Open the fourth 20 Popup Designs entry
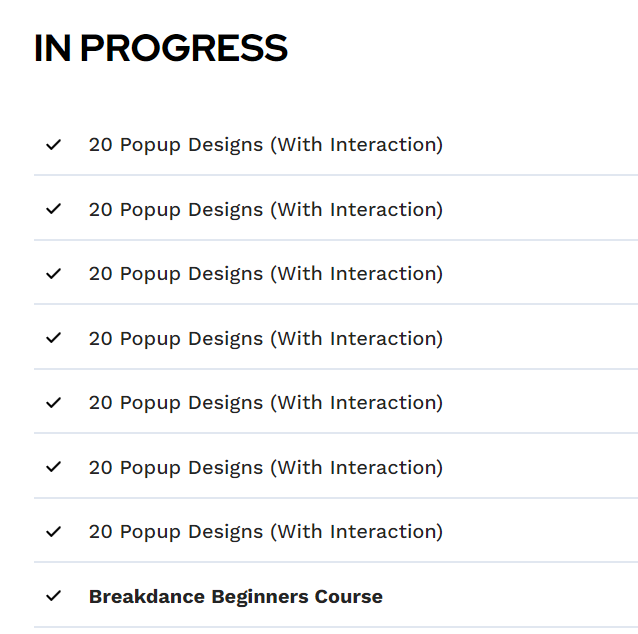 pos(265,338)
